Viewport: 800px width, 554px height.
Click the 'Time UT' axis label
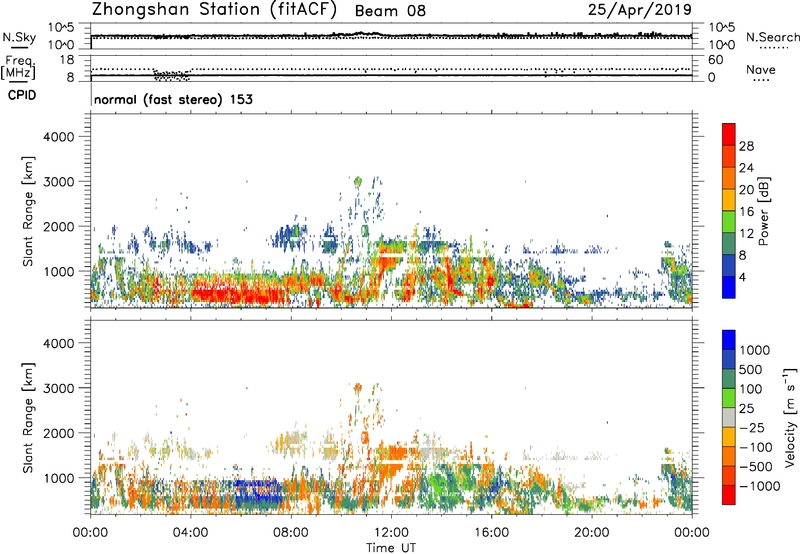point(391,548)
